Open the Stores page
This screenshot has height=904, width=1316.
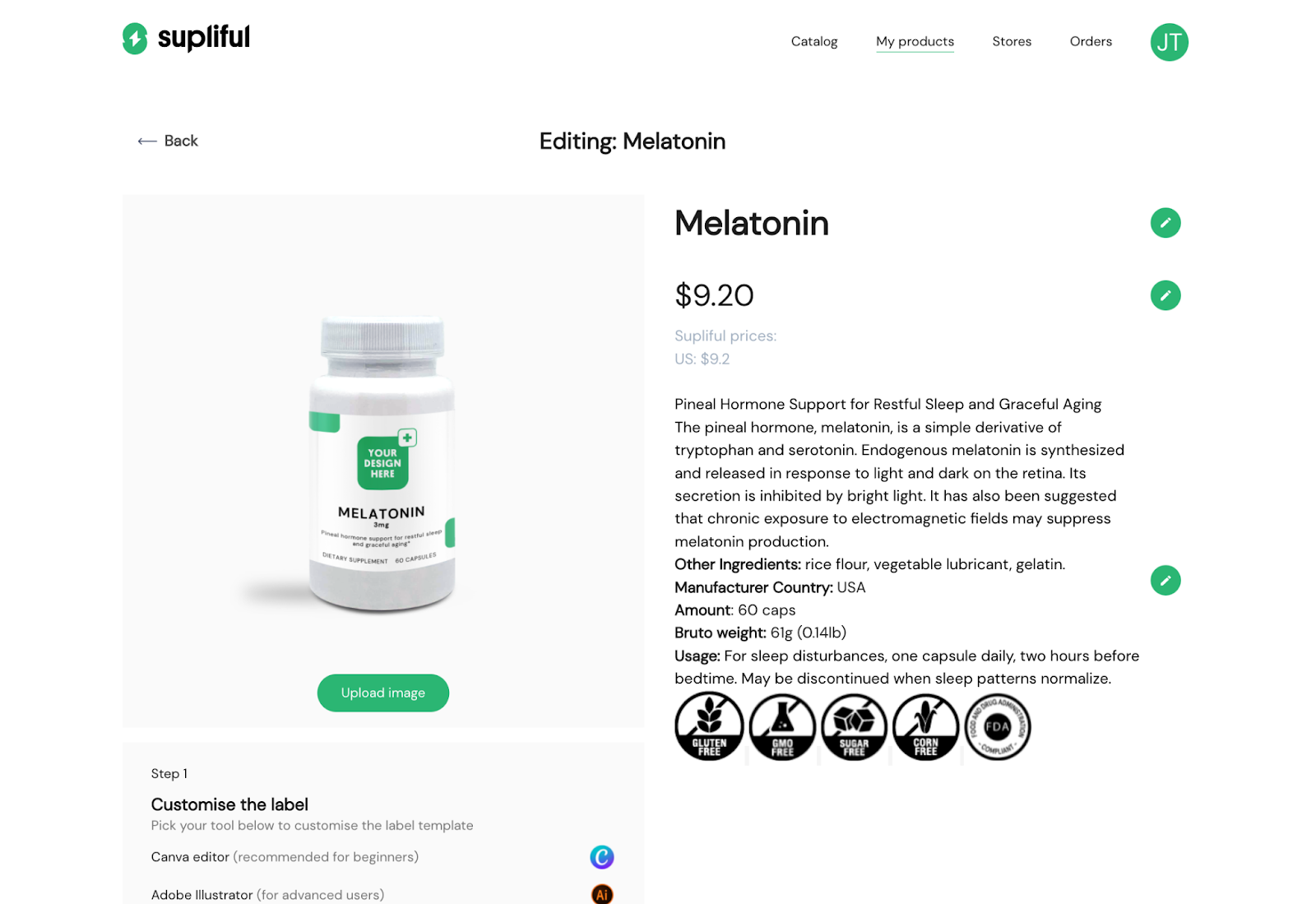click(1012, 41)
